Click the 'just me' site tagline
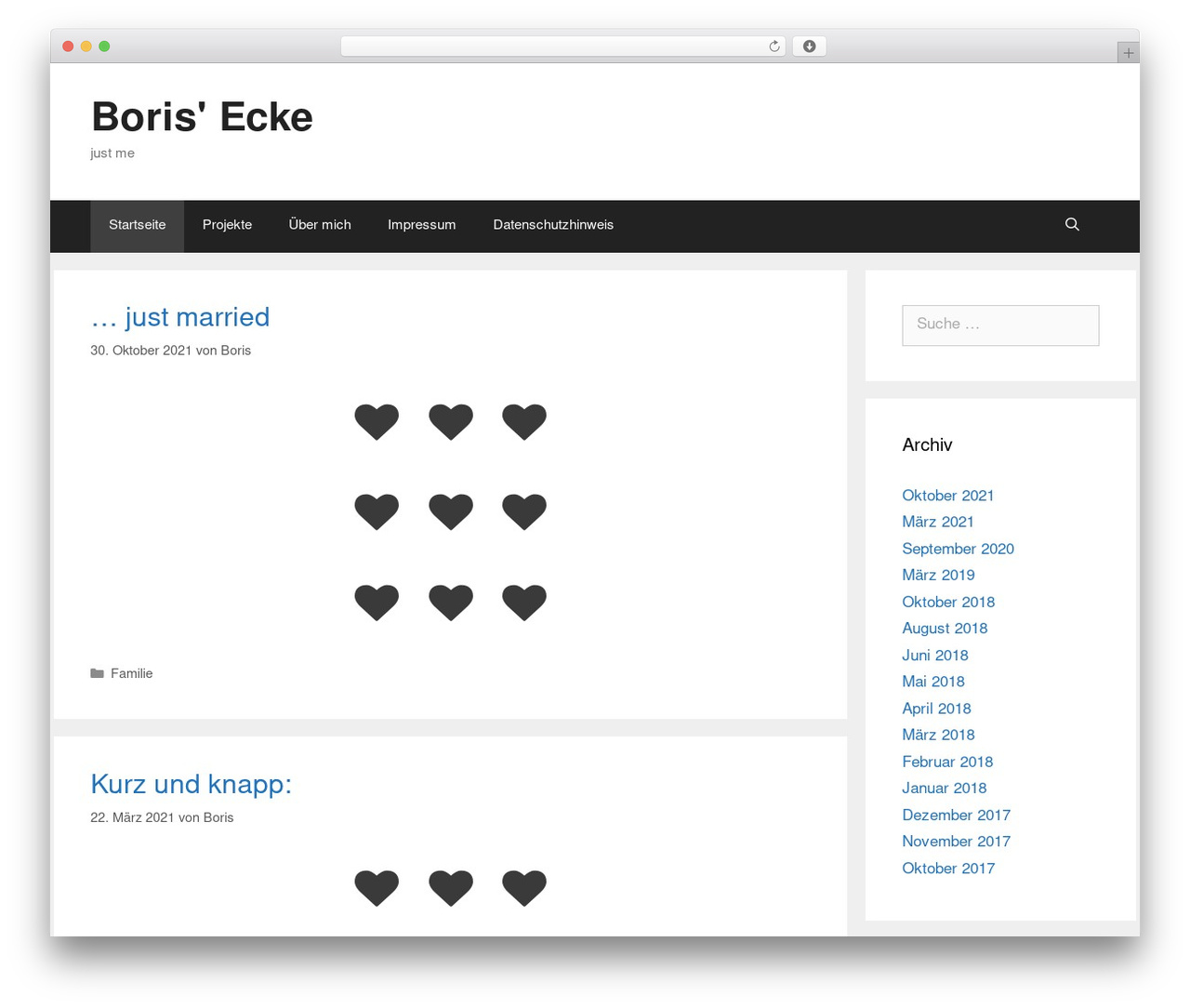 click(x=112, y=153)
